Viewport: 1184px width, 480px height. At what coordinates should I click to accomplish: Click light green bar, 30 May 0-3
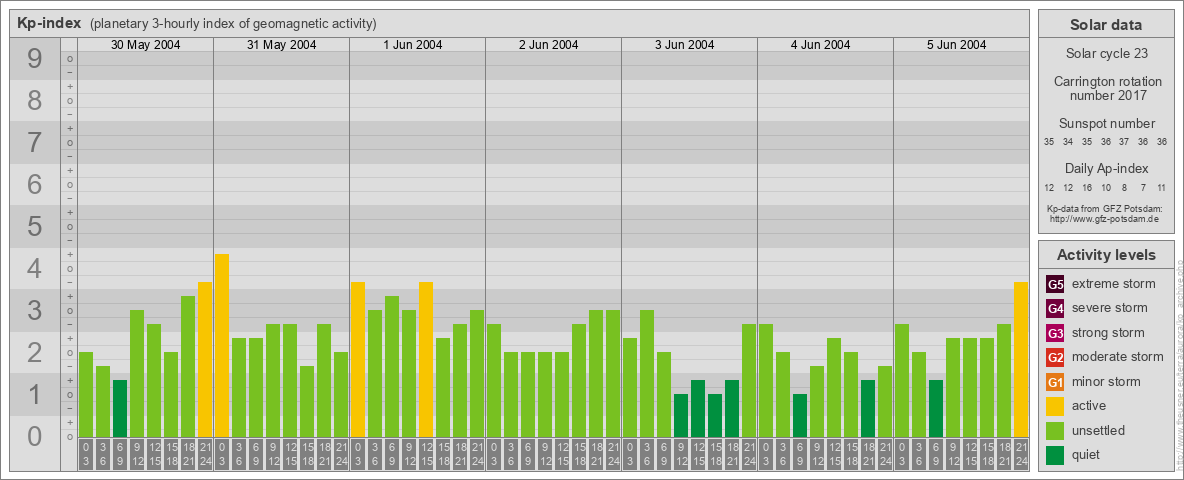click(x=86, y=395)
